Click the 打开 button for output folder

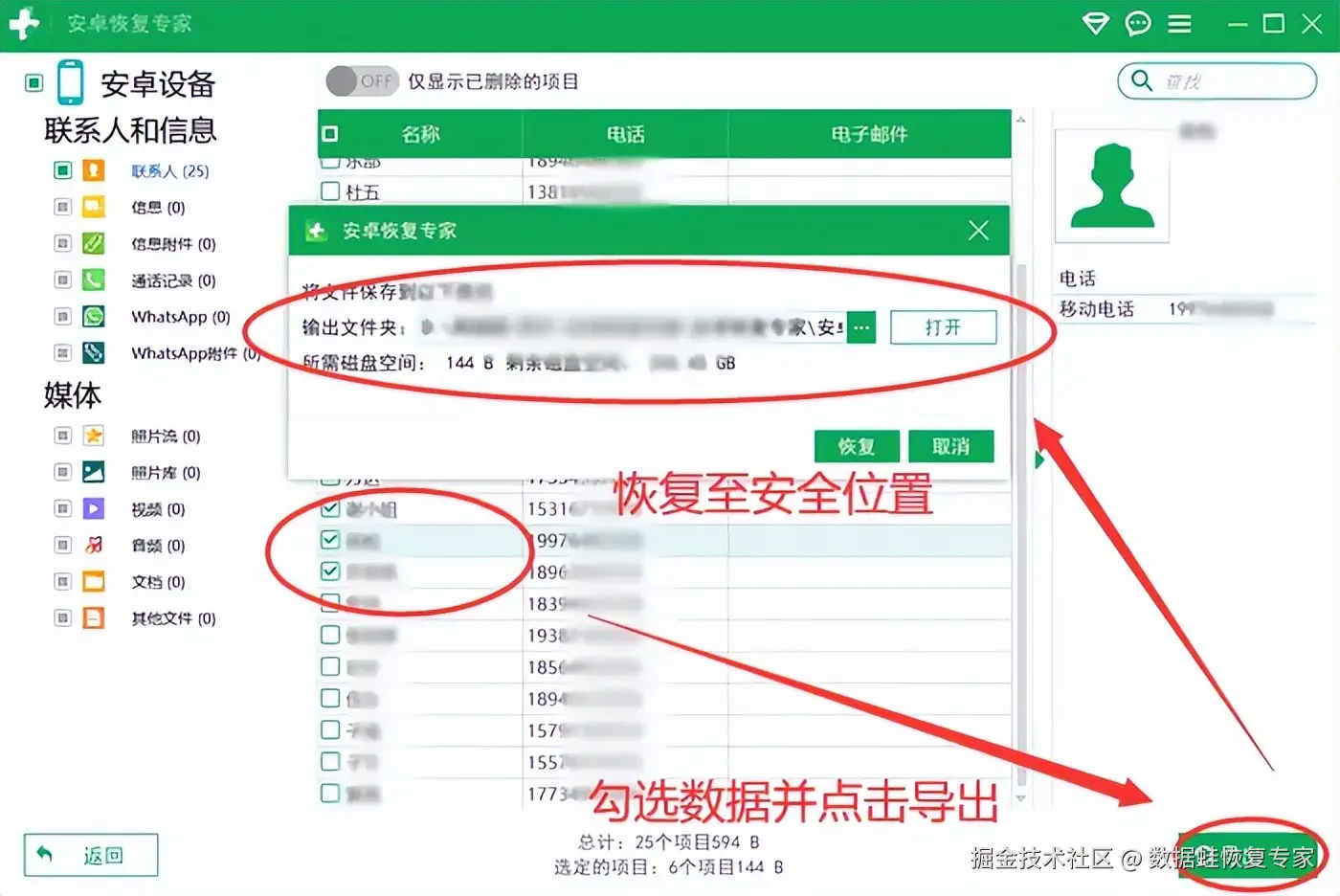click(x=943, y=327)
